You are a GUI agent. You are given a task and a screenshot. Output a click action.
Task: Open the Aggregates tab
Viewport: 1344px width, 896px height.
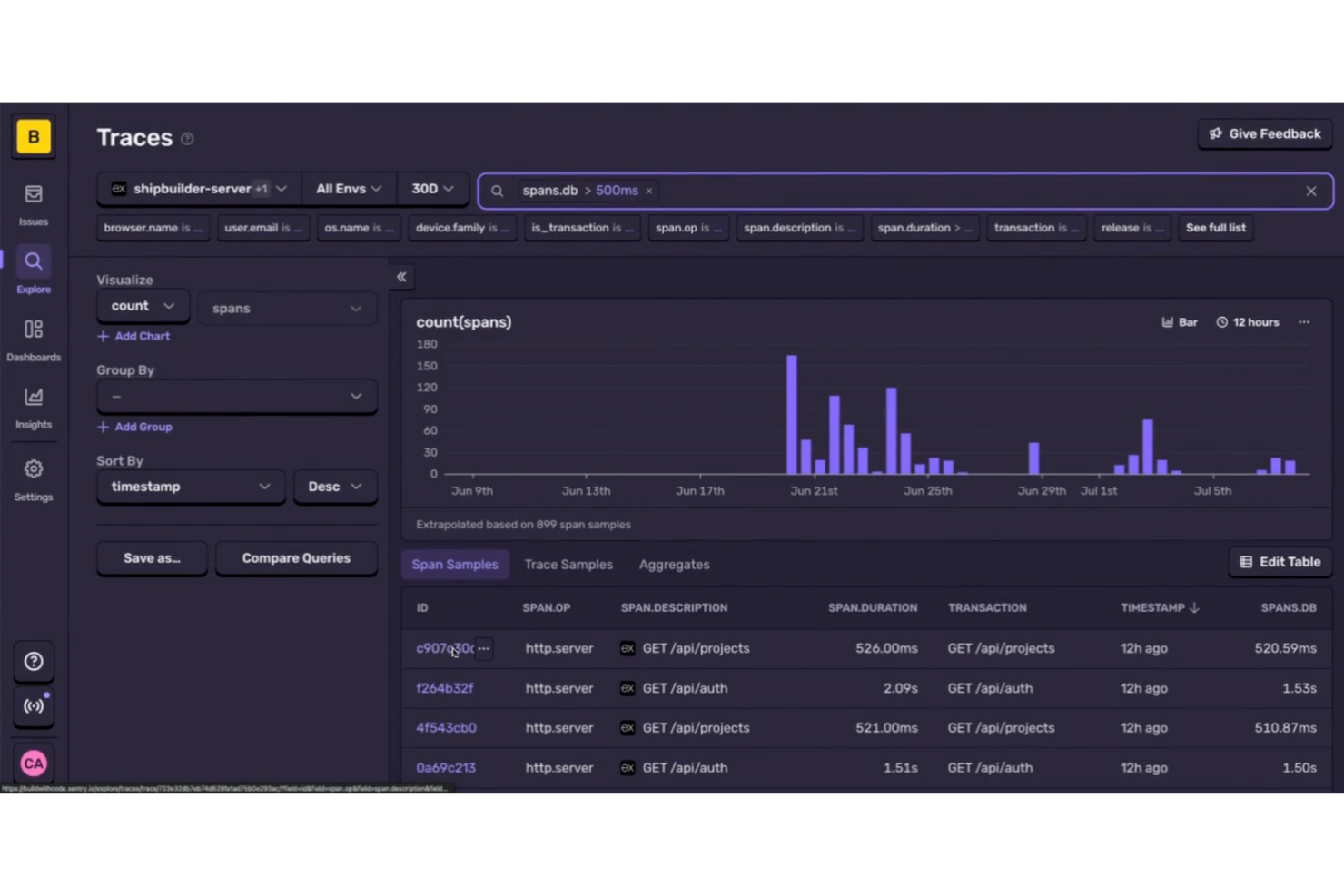(x=674, y=564)
